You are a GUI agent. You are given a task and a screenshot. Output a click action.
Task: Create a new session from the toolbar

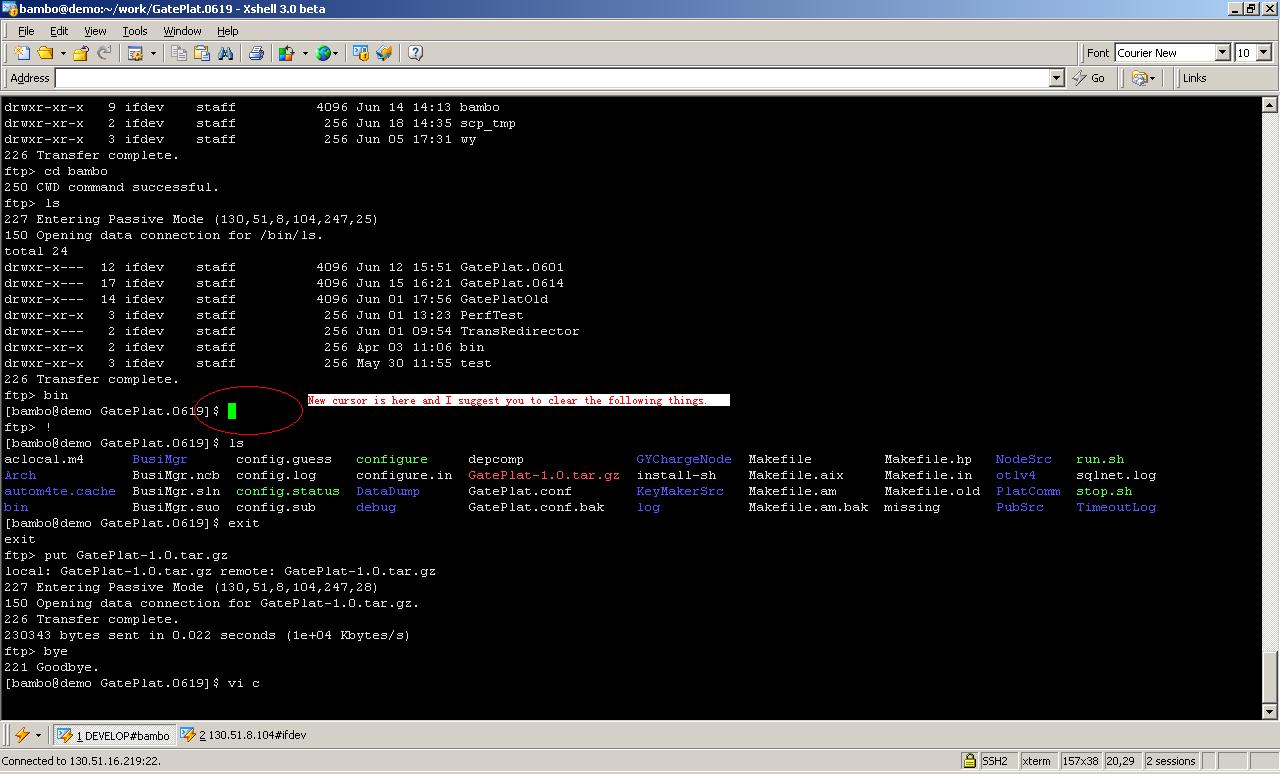(22, 52)
